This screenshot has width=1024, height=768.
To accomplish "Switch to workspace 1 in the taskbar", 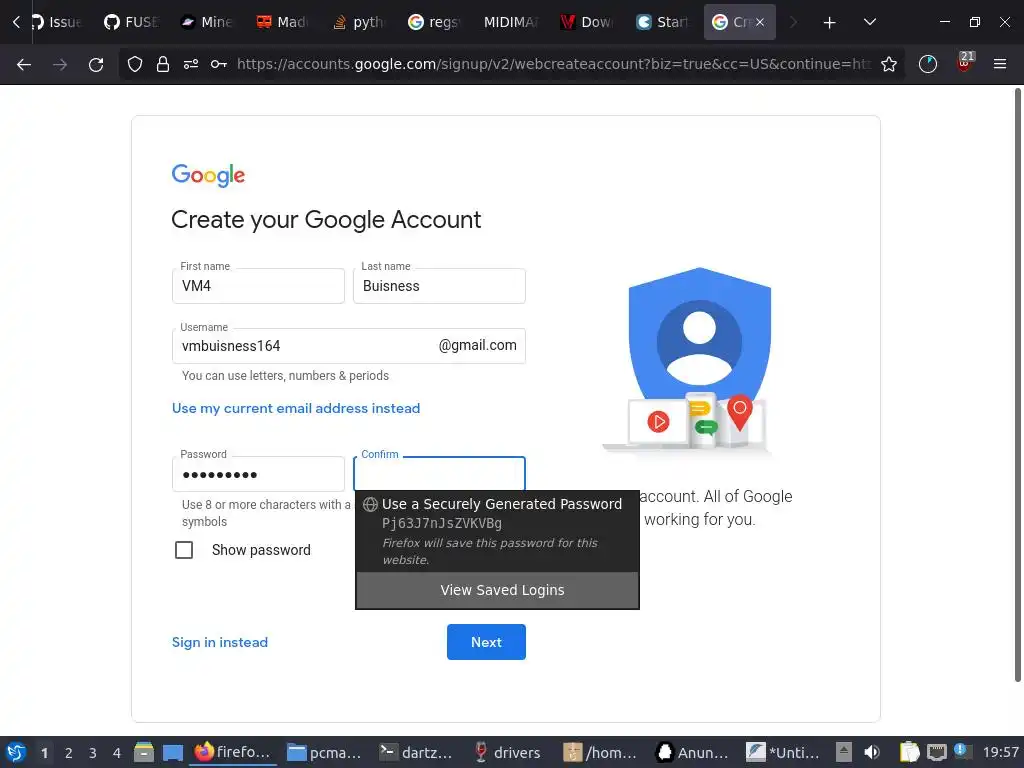I will tap(44, 753).
